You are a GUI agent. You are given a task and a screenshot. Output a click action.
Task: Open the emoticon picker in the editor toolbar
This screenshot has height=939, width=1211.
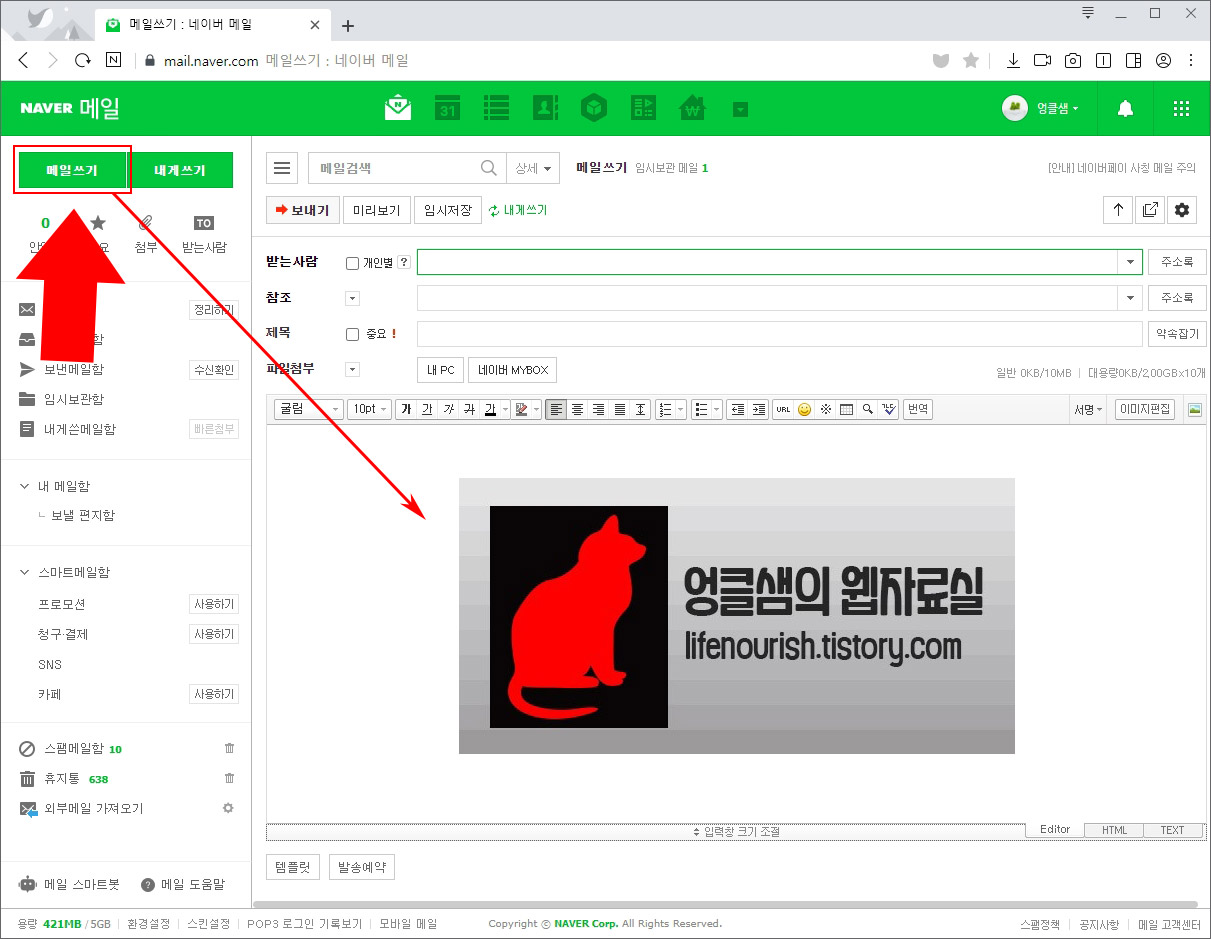(802, 408)
